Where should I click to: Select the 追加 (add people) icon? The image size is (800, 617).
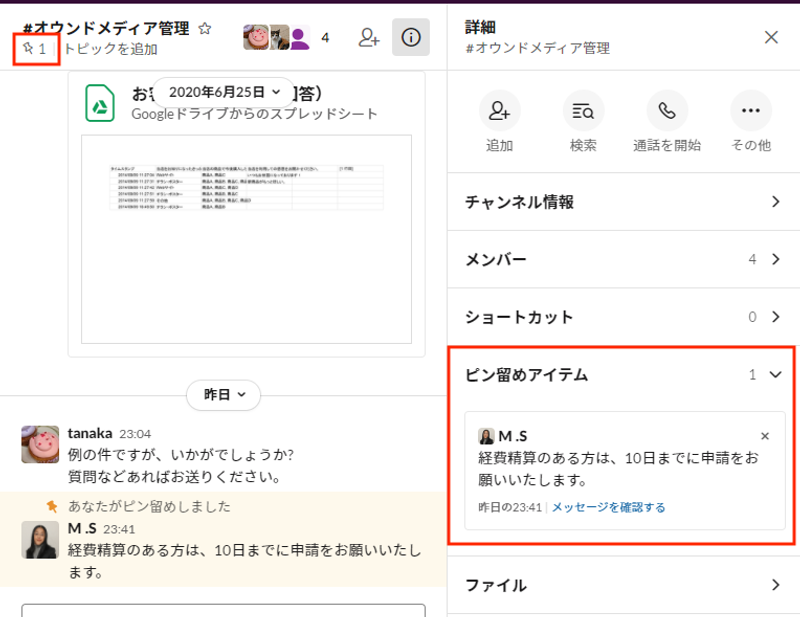pos(499,111)
